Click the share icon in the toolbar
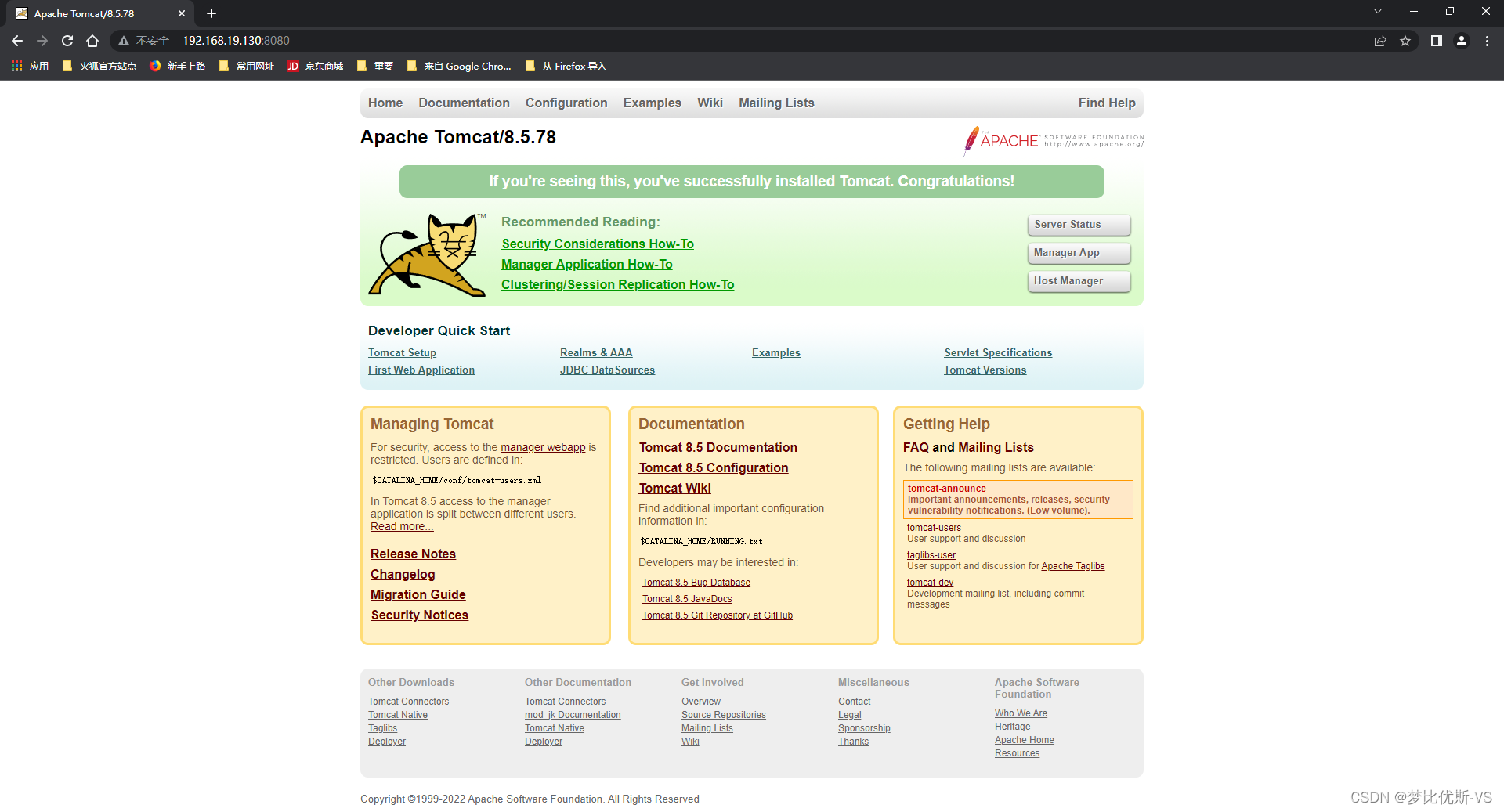This screenshot has width=1504, height=812. [x=1380, y=40]
